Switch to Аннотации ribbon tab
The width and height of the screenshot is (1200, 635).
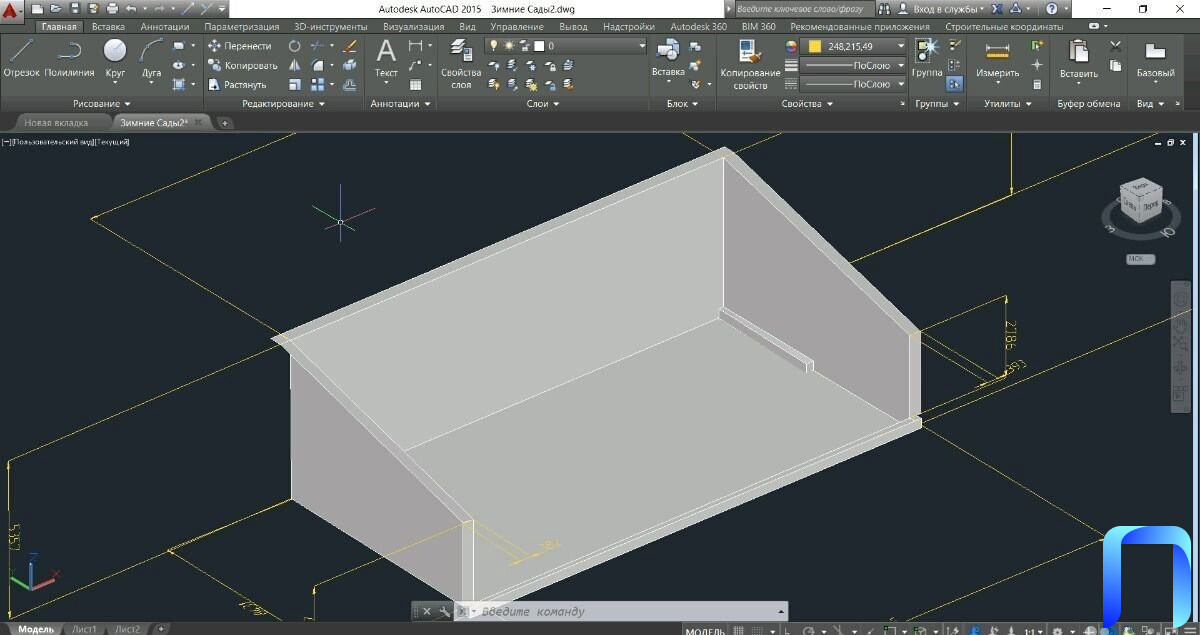click(x=165, y=27)
